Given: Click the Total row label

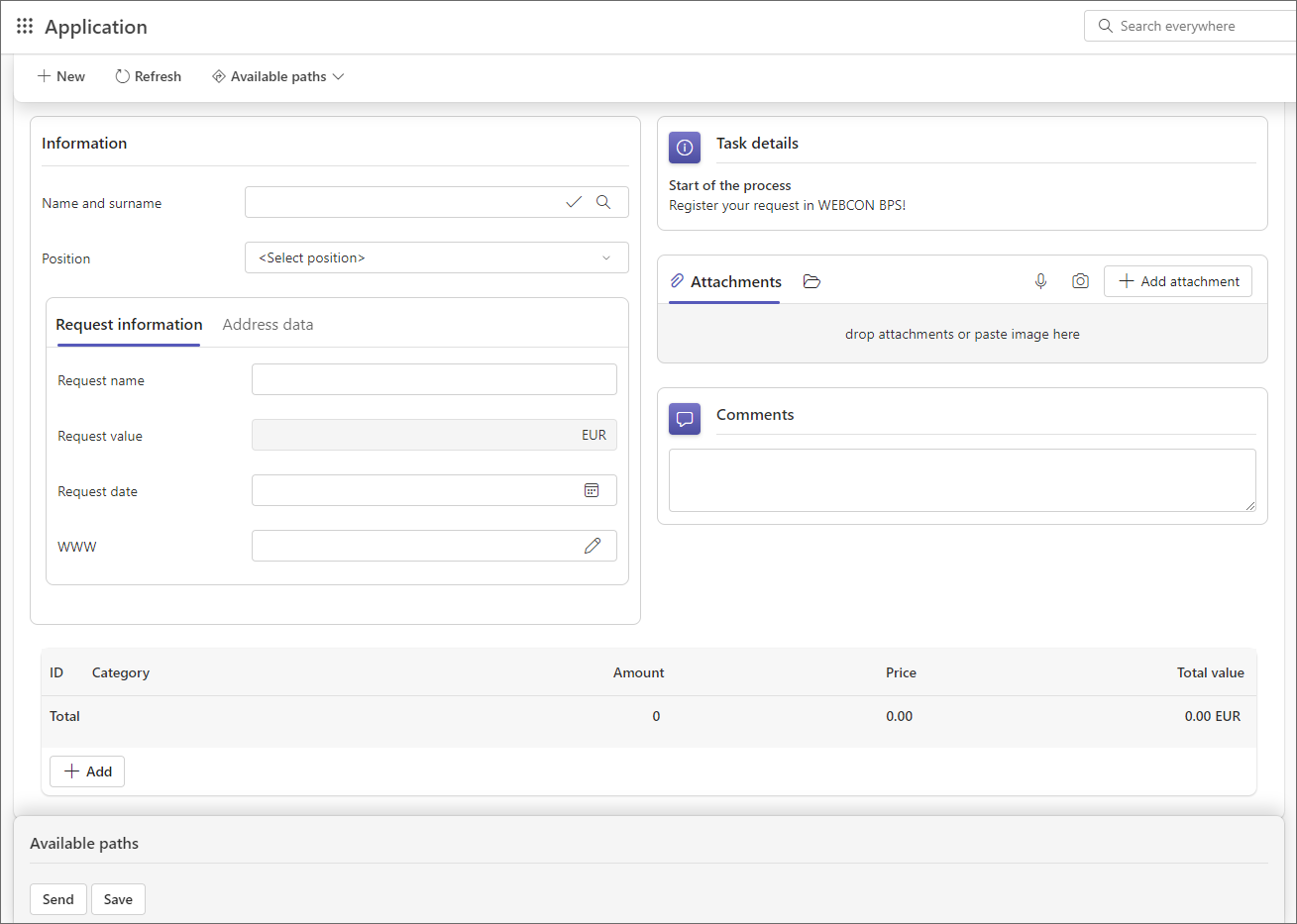Looking at the screenshot, I should 64,716.
